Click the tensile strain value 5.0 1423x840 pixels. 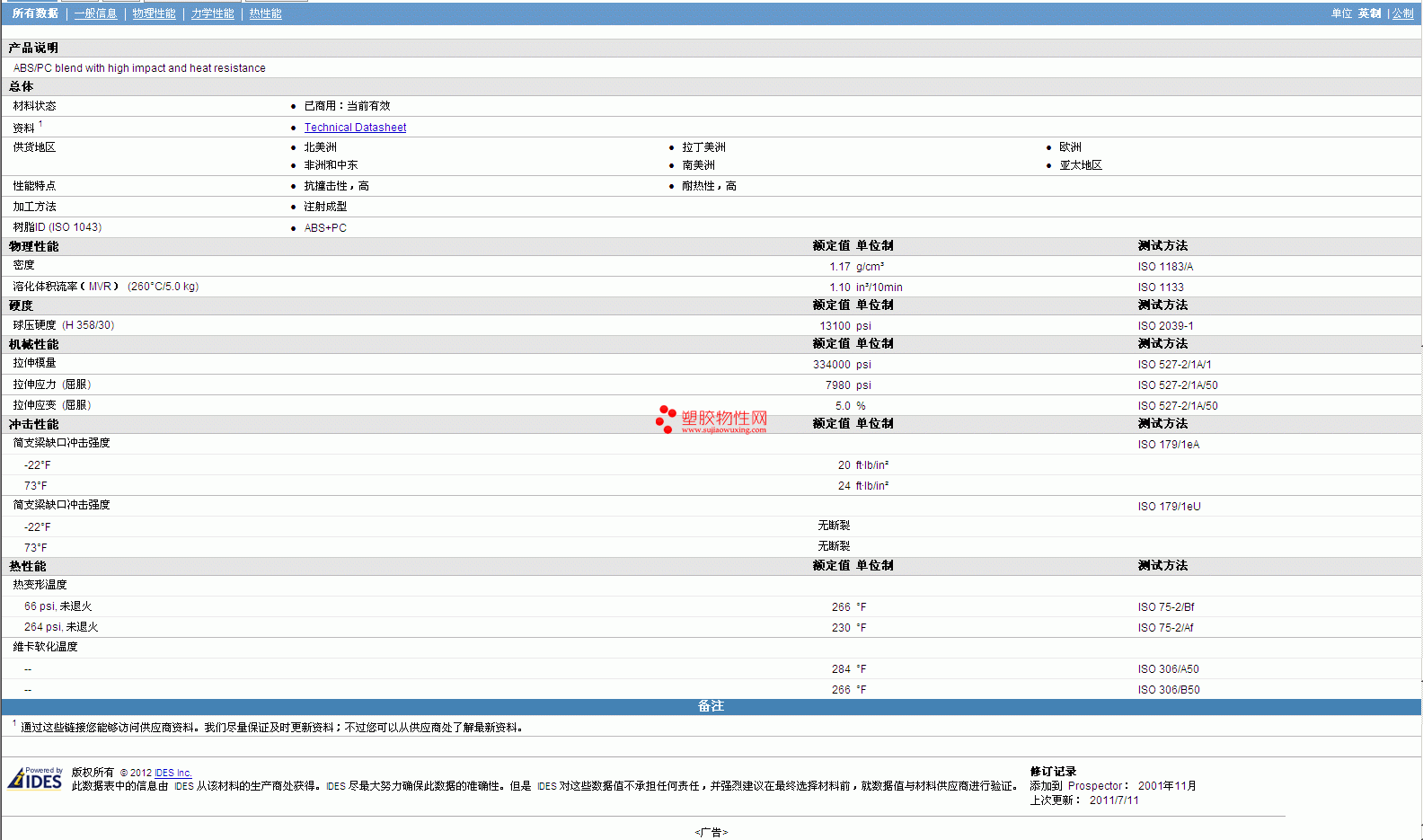tap(843, 406)
